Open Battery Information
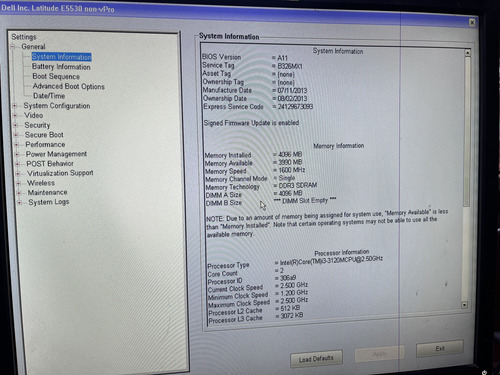Screen dimensions: 500x375 pos(61,67)
